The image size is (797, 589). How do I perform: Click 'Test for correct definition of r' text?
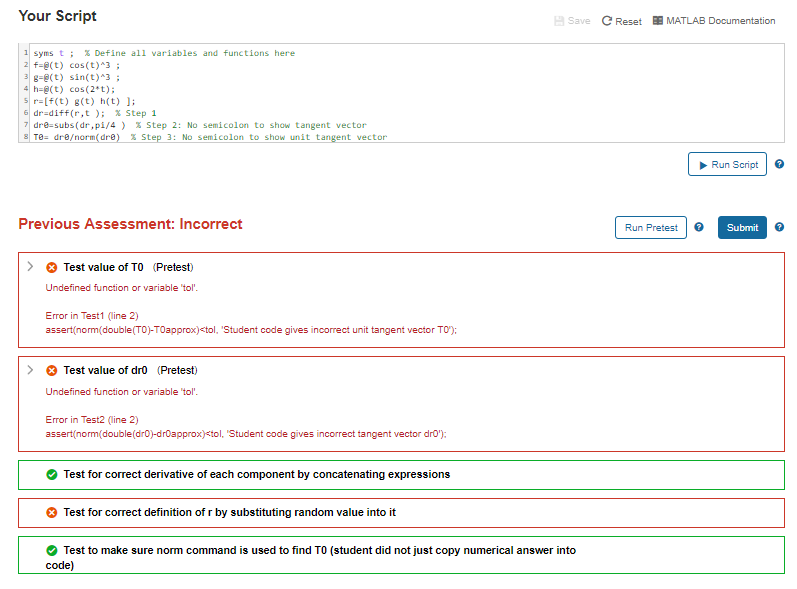[x=229, y=512]
